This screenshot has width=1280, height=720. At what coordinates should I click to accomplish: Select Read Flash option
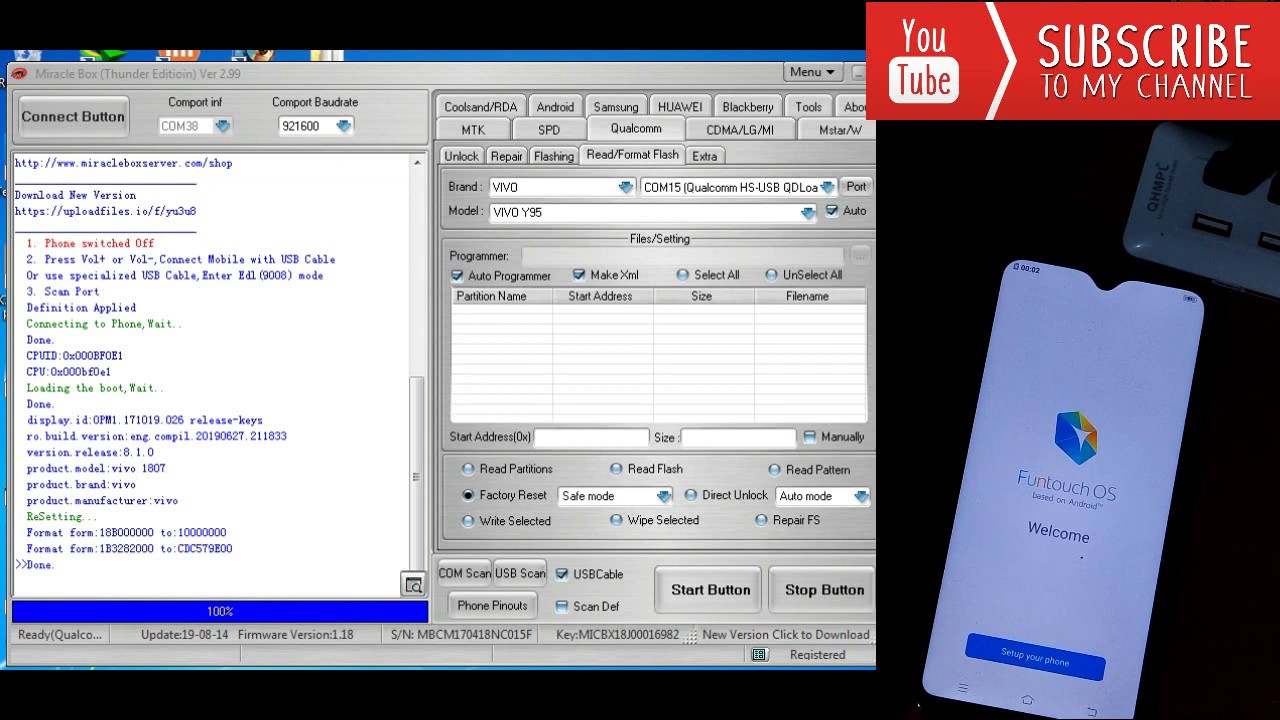[616, 469]
